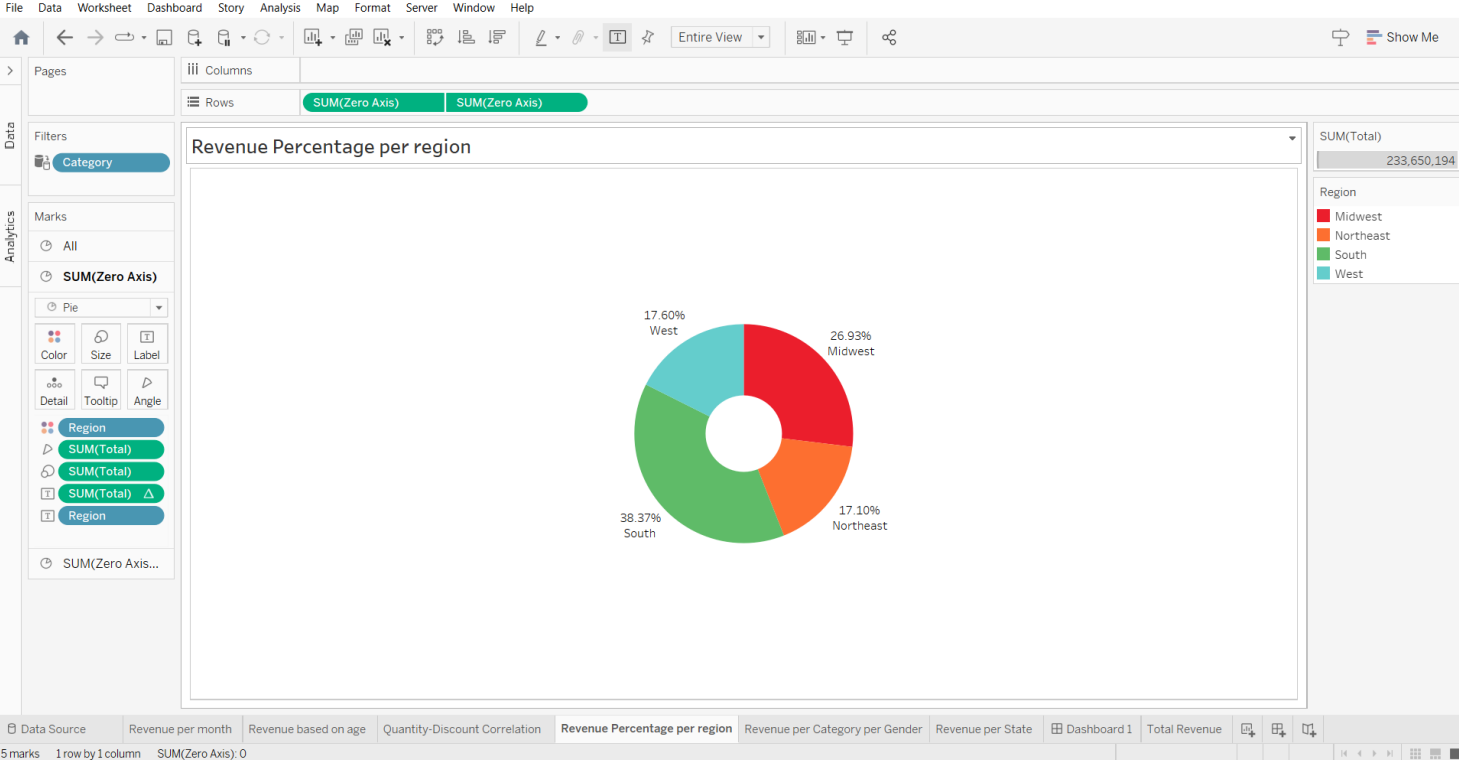Switch to the Revenue per State sheet tab
The width and height of the screenshot is (1459, 760).
[985, 729]
